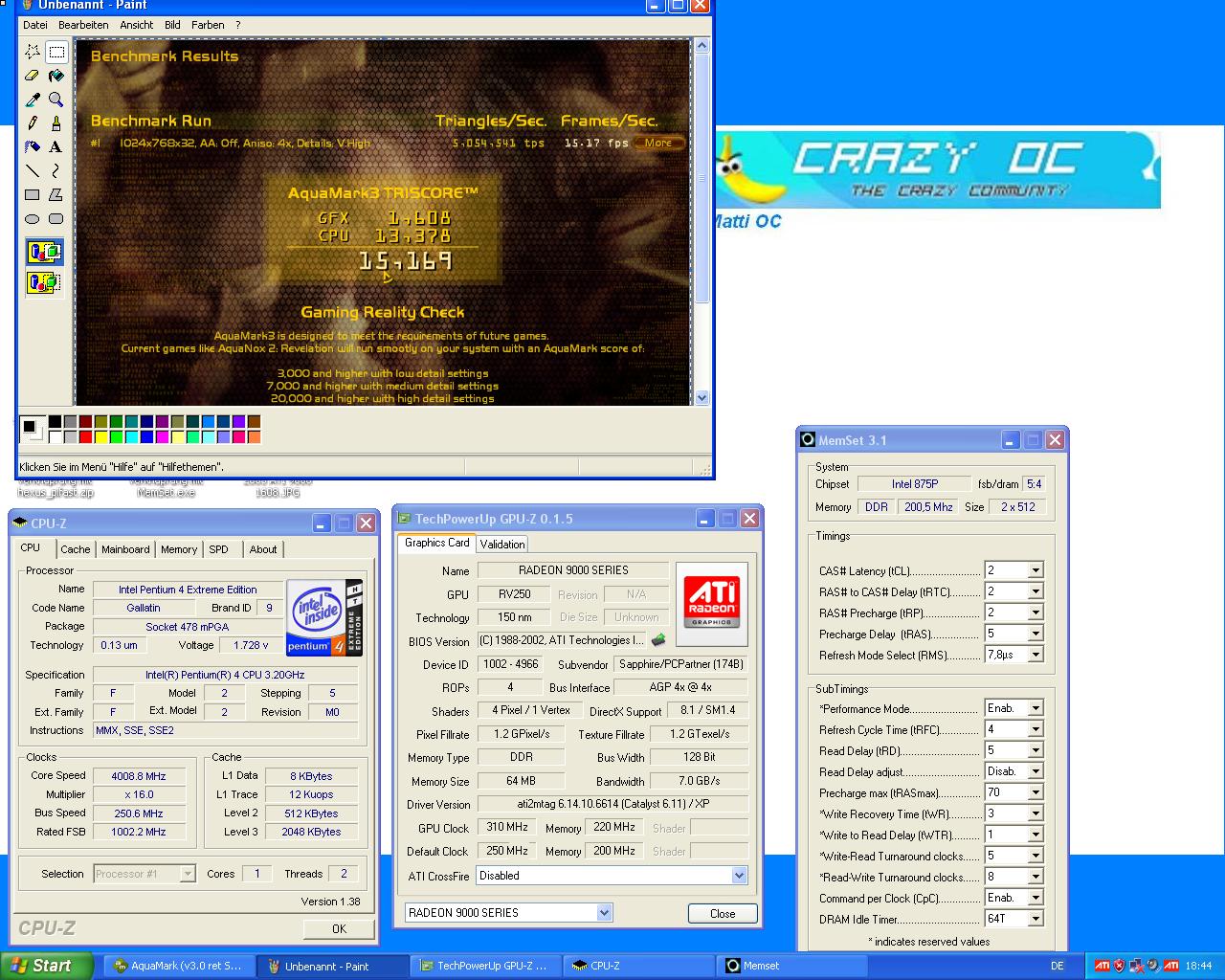Select the Brush tool in Paint
Viewport: 1225px width, 980px height.
tap(56, 123)
